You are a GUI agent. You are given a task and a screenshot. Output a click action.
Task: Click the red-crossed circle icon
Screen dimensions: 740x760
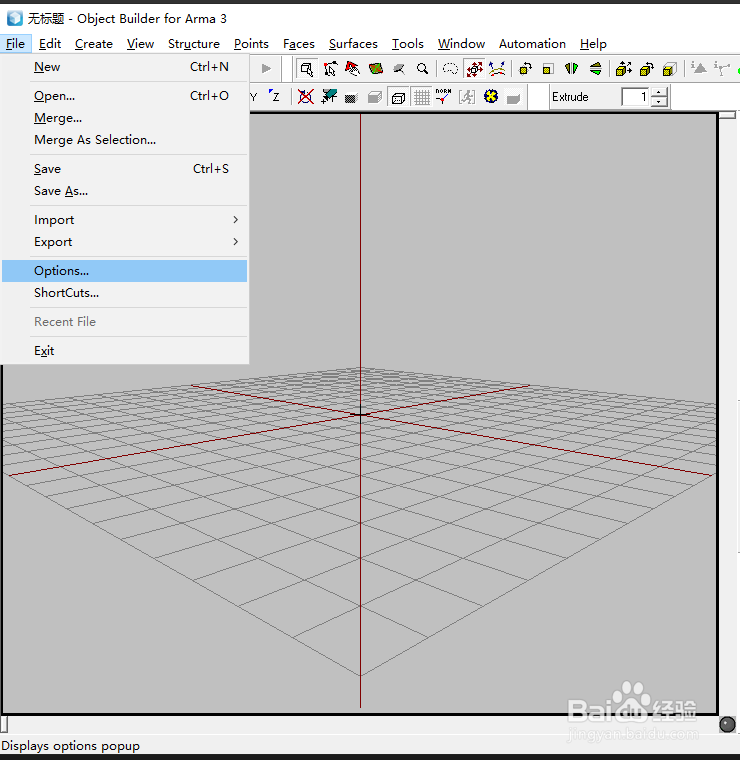coord(305,96)
